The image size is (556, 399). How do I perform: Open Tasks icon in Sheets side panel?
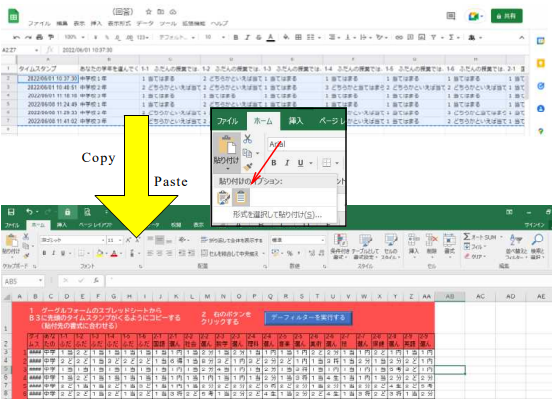click(540, 86)
